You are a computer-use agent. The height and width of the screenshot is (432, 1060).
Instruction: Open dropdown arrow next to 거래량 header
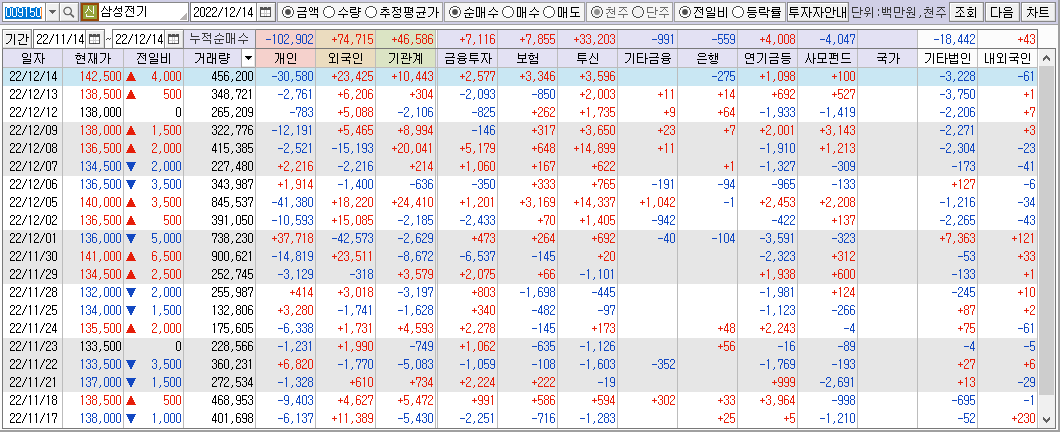click(x=248, y=59)
